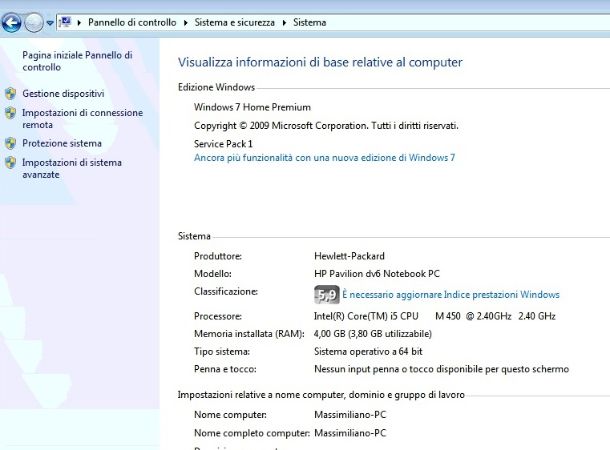Click shield icon beside Impostazioni di connessione remota

[11, 113]
